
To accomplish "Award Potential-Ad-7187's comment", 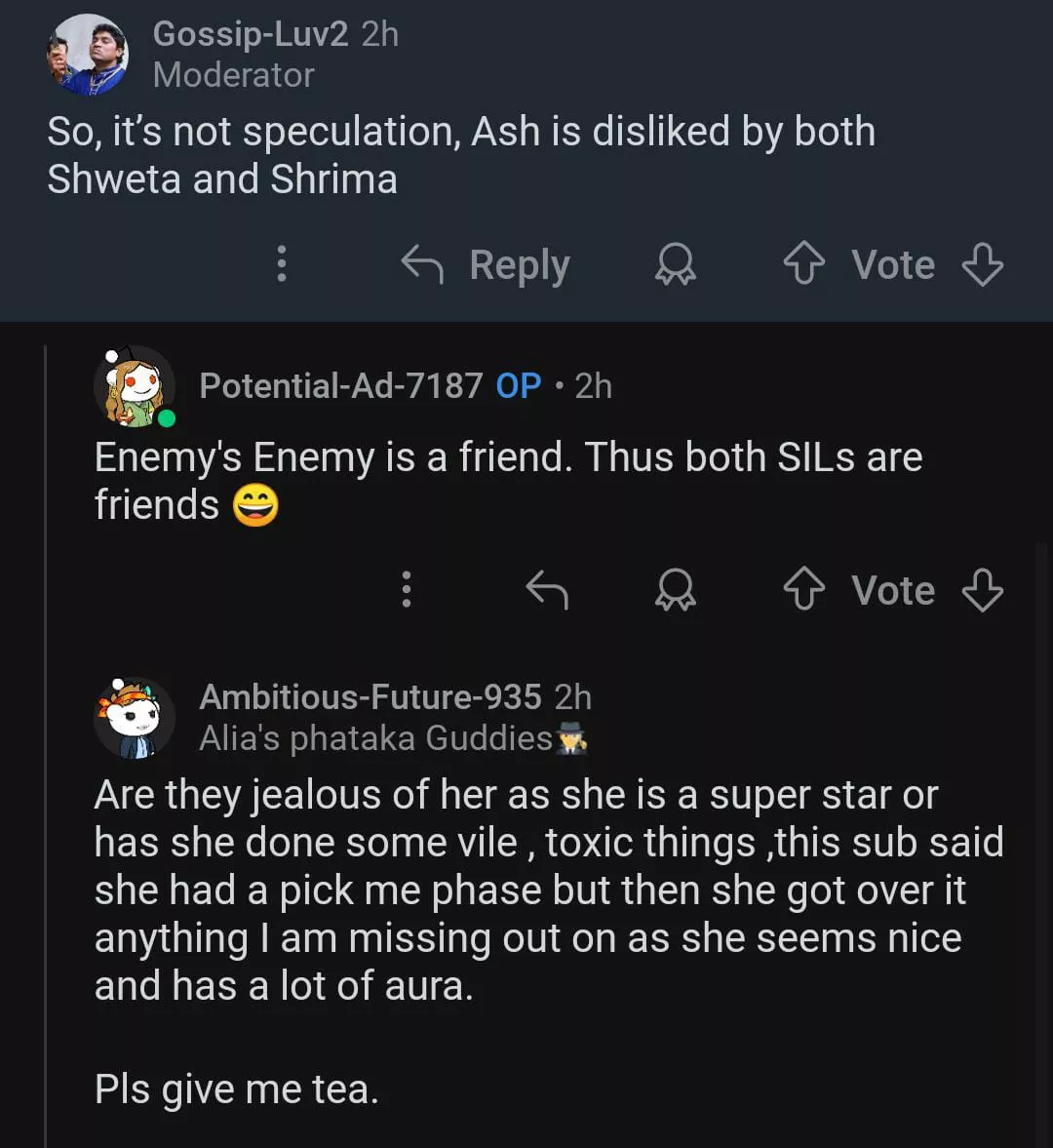I will 675,589.
